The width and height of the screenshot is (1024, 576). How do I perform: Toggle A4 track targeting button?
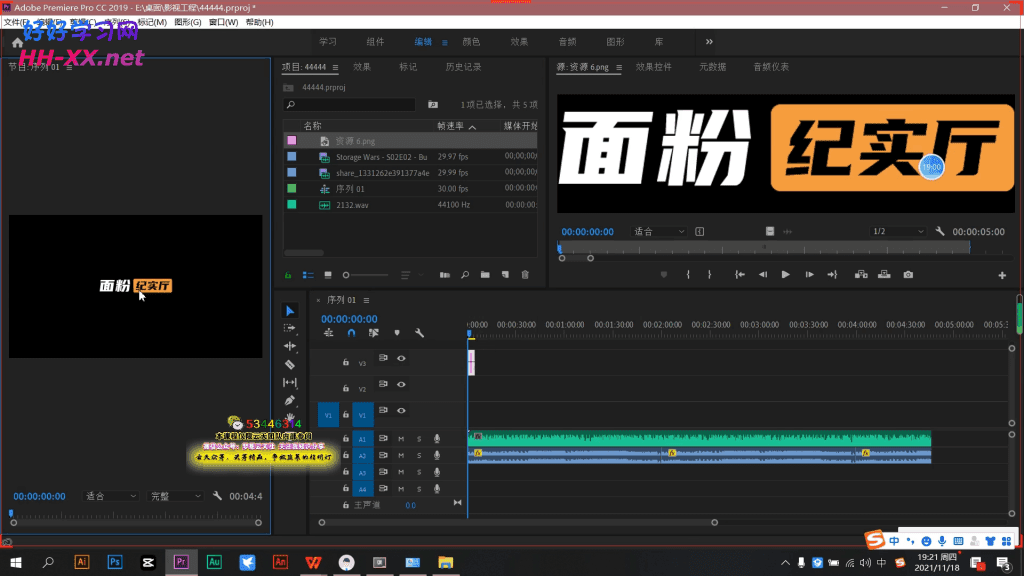coord(362,489)
